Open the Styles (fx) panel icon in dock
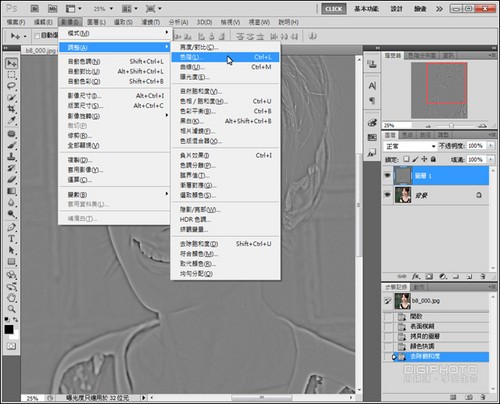This screenshot has width=500, height=404. coord(372,153)
